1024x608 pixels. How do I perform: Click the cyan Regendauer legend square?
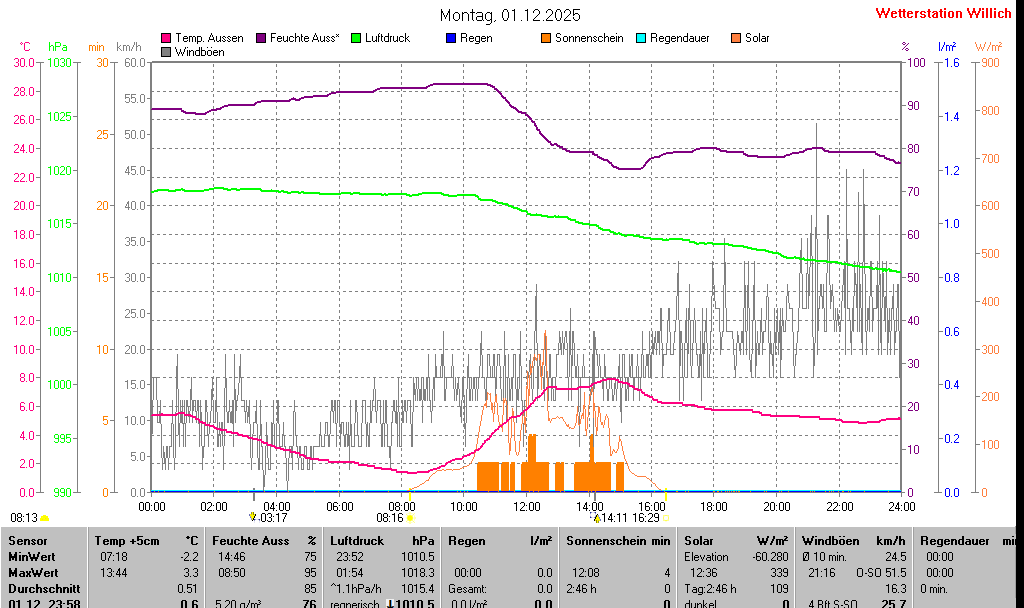click(641, 38)
